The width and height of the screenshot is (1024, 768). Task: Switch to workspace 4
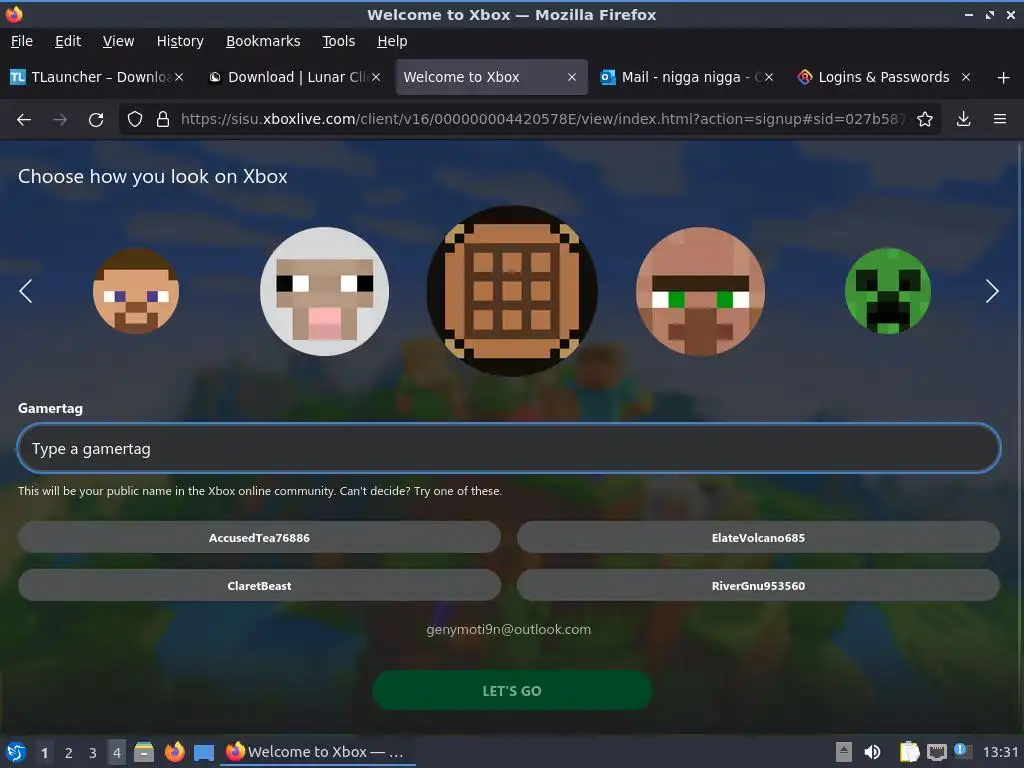pos(117,753)
